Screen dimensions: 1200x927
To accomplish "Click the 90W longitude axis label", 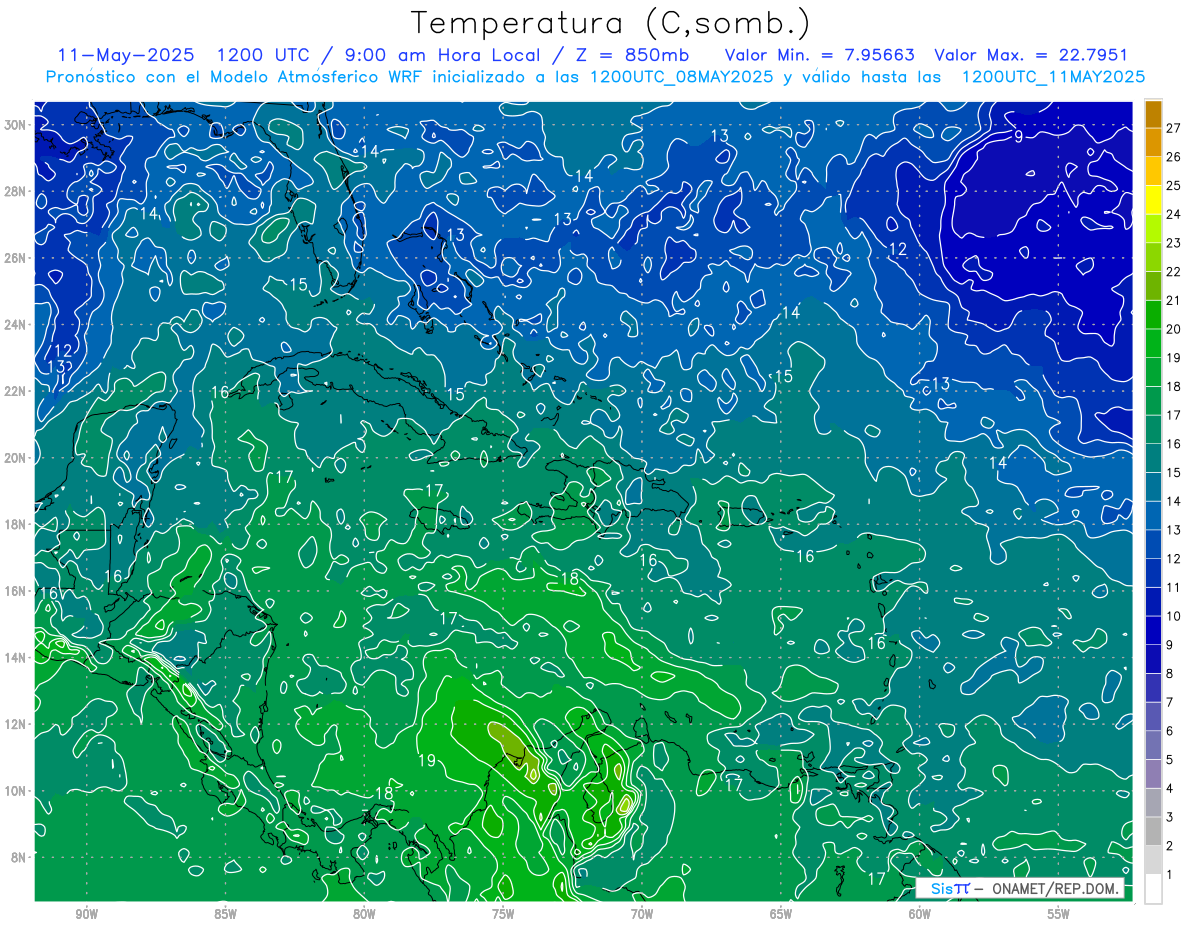I will point(86,914).
